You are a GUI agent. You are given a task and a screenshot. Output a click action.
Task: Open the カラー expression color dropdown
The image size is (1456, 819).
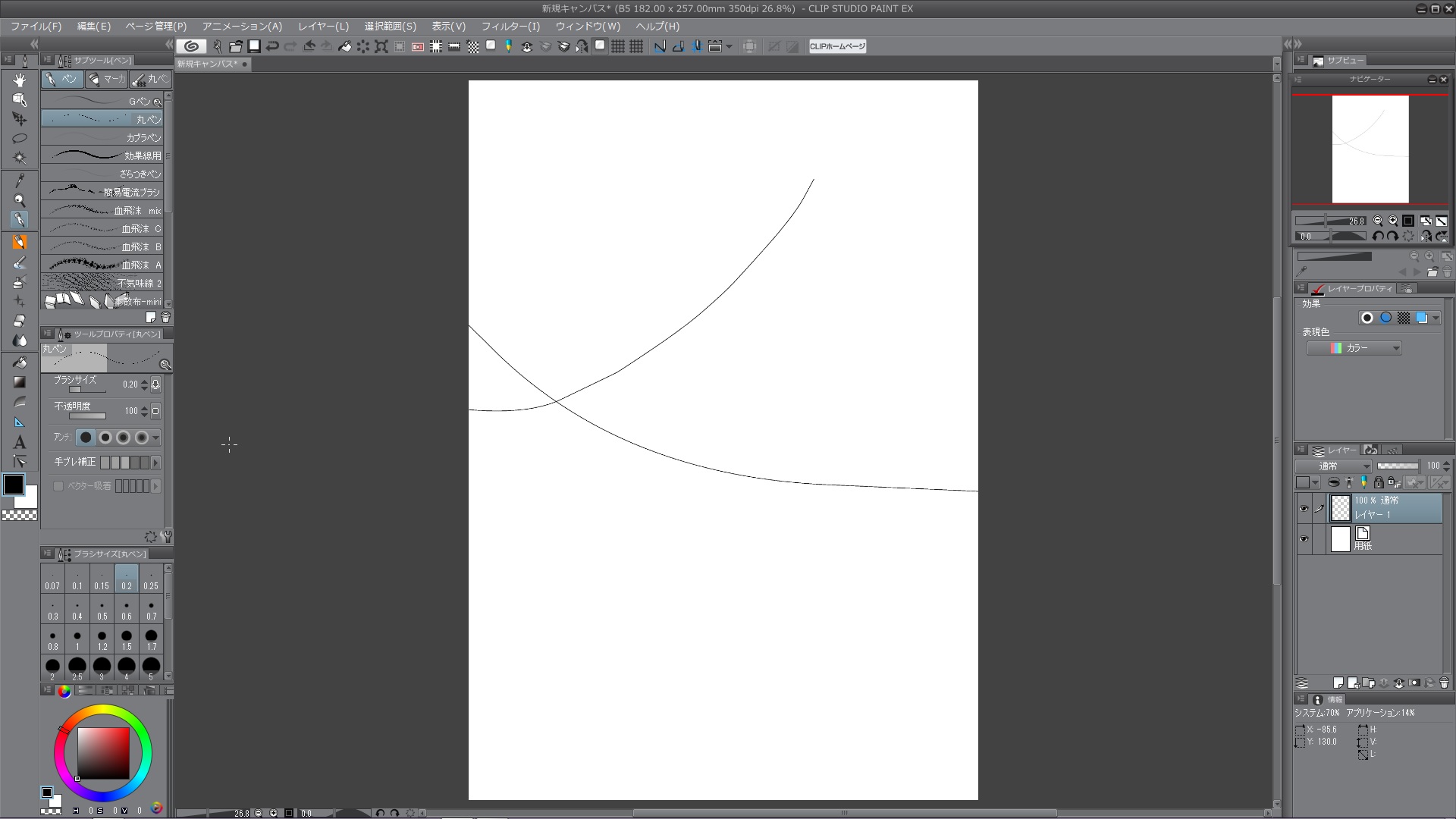coord(1354,348)
